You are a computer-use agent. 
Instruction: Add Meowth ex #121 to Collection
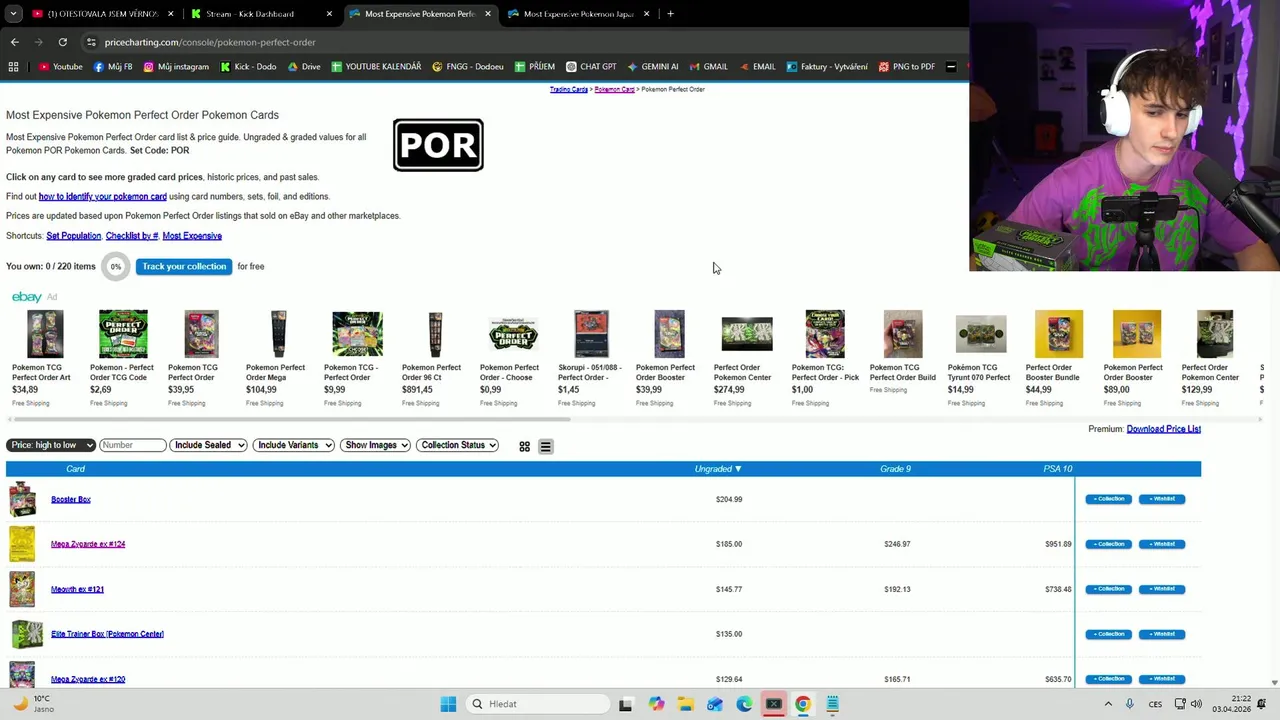pyautogui.click(x=1109, y=589)
